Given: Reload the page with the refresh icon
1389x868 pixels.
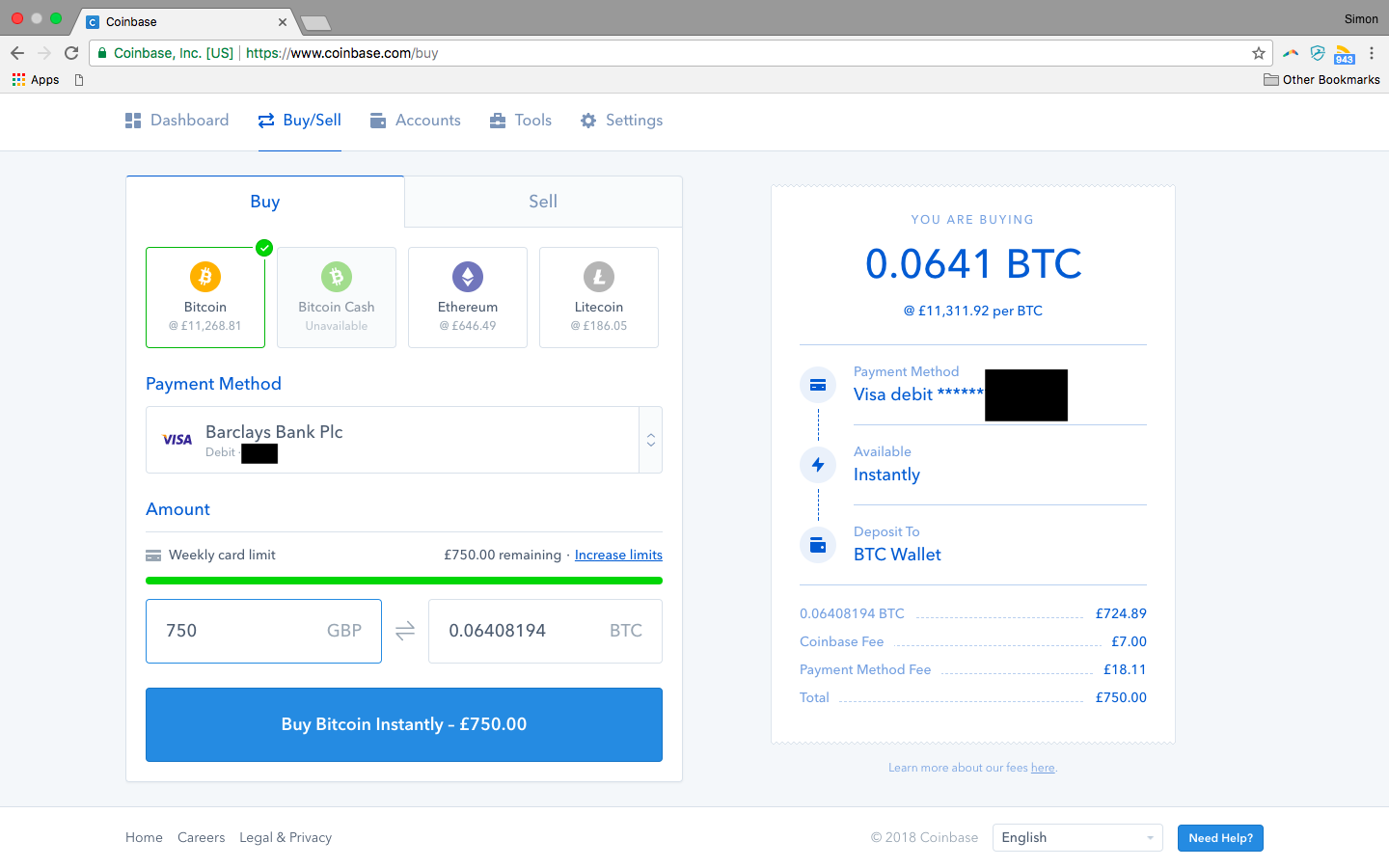Looking at the screenshot, I should tap(71, 53).
